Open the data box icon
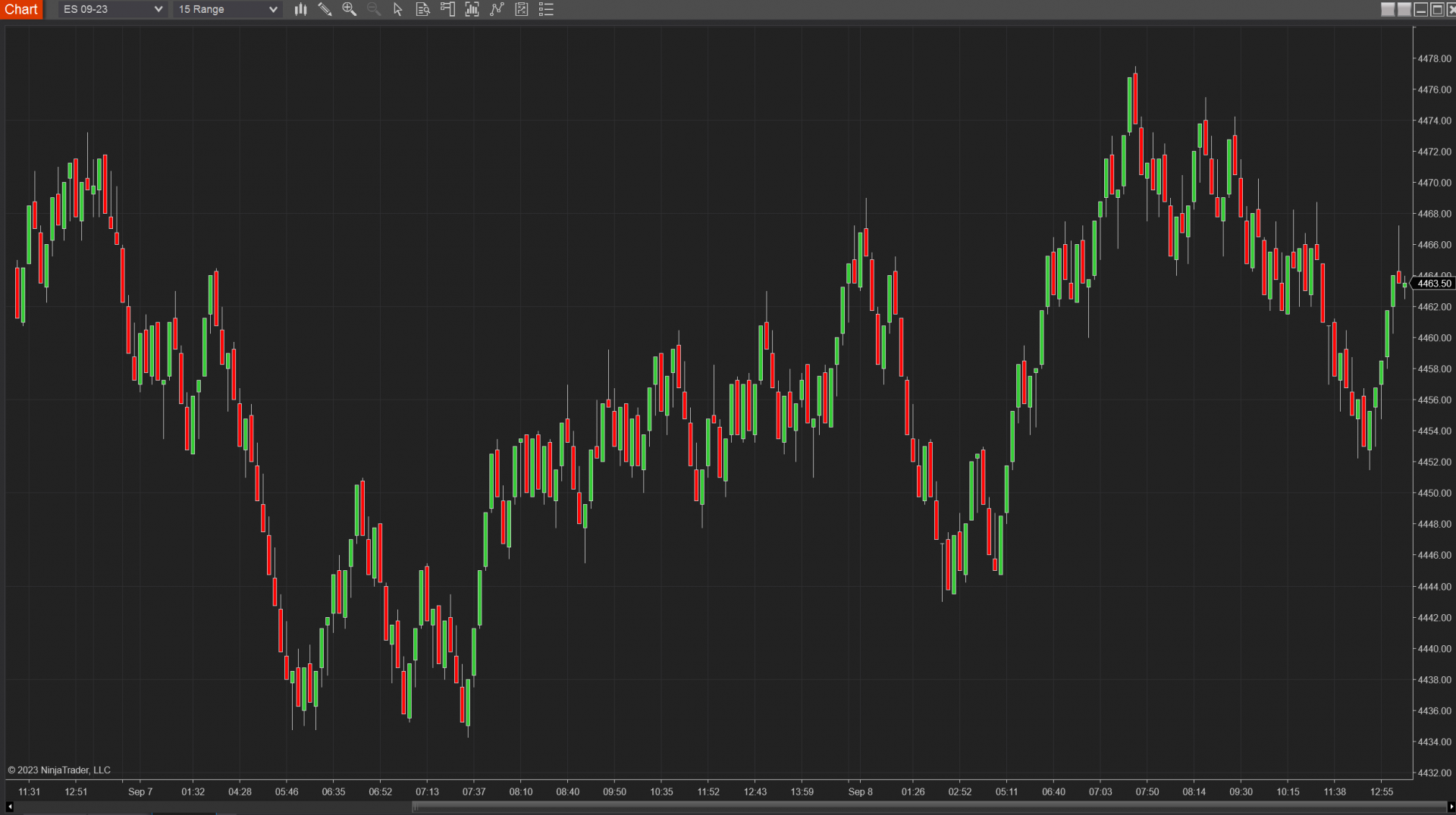Image resolution: width=1456 pixels, height=815 pixels. pos(422,9)
